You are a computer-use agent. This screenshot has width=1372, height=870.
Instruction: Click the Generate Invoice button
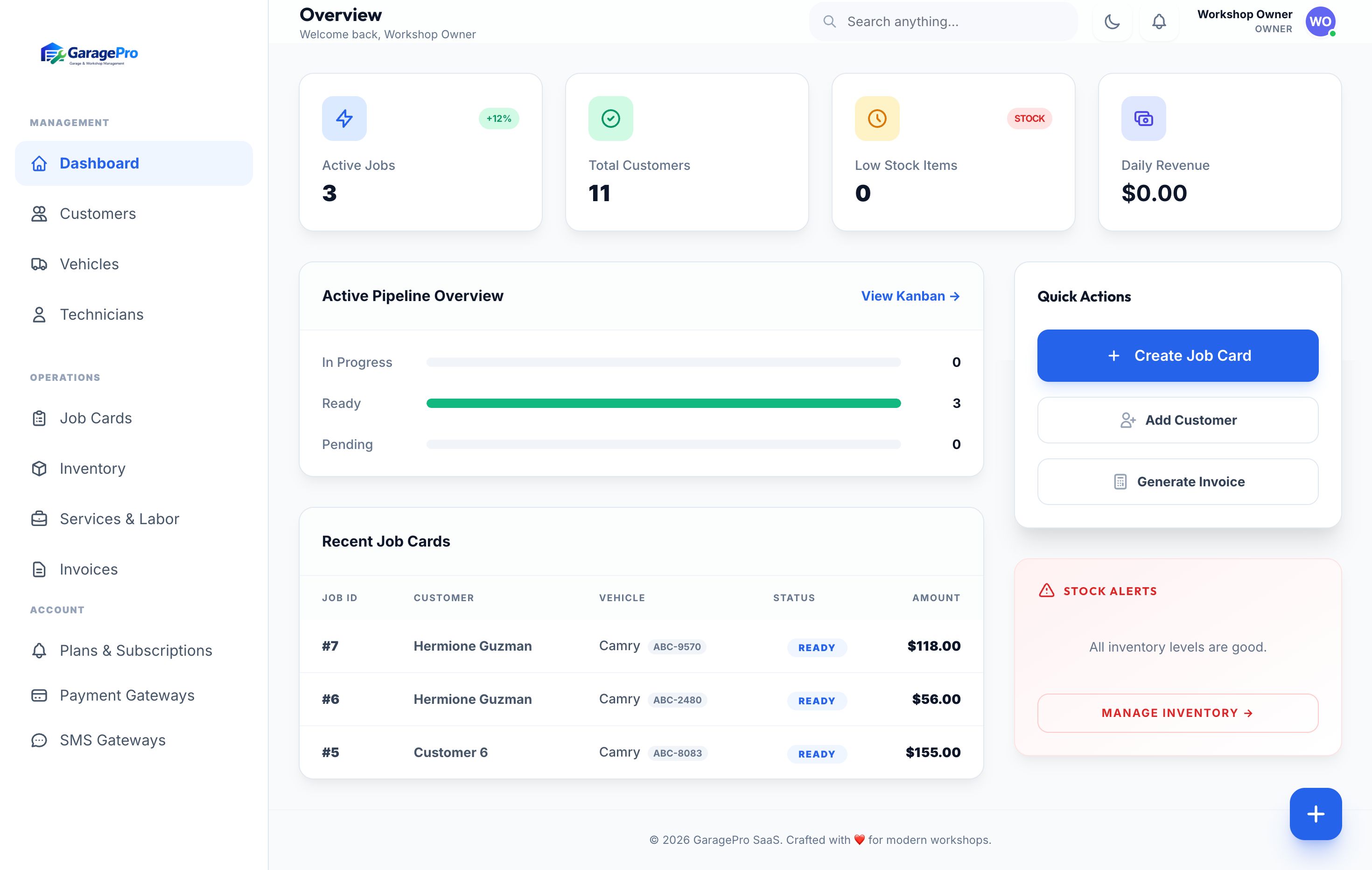pyautogui.click(x=1177, y=481)
